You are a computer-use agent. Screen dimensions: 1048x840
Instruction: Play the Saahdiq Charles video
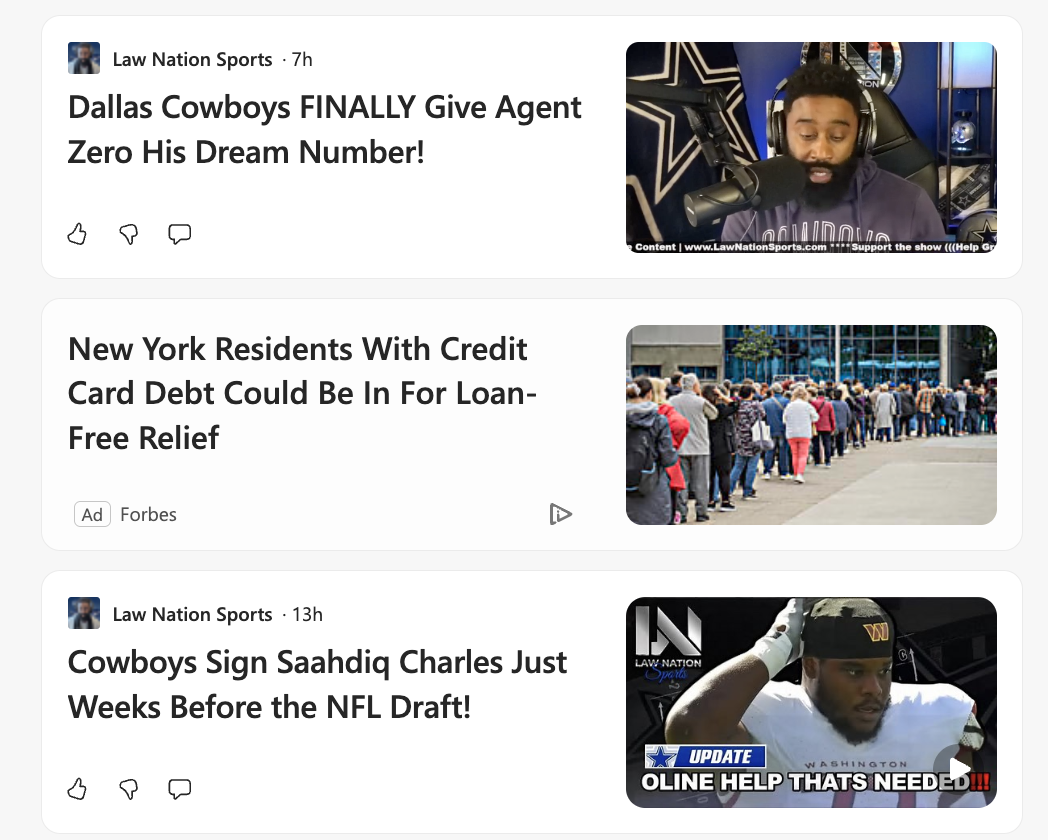point(958,768)
